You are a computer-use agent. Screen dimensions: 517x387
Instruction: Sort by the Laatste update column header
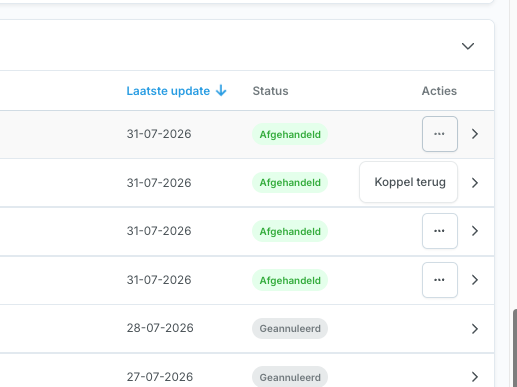(x=168, y=91)
